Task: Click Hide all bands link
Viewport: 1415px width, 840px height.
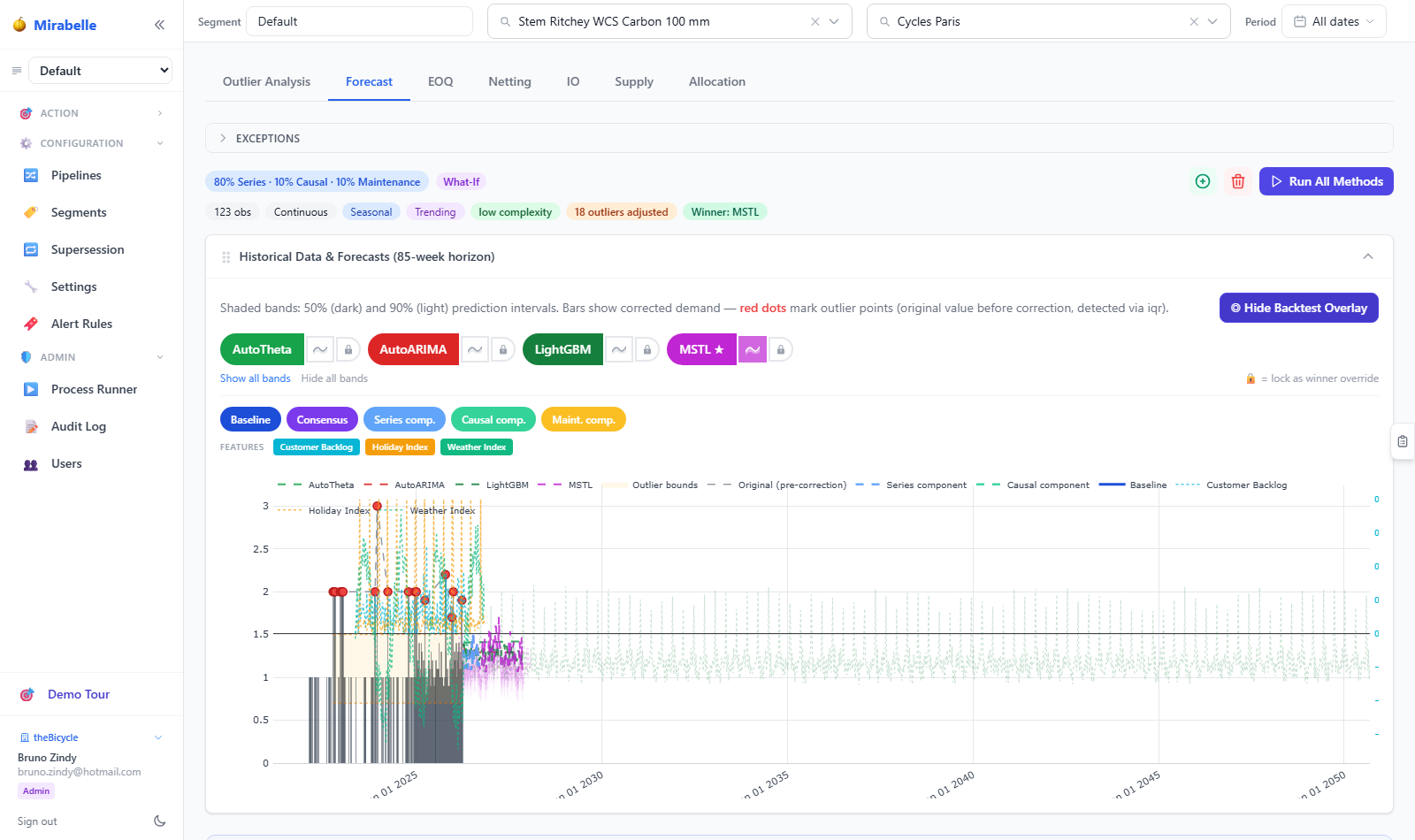Action: point(334,378)
